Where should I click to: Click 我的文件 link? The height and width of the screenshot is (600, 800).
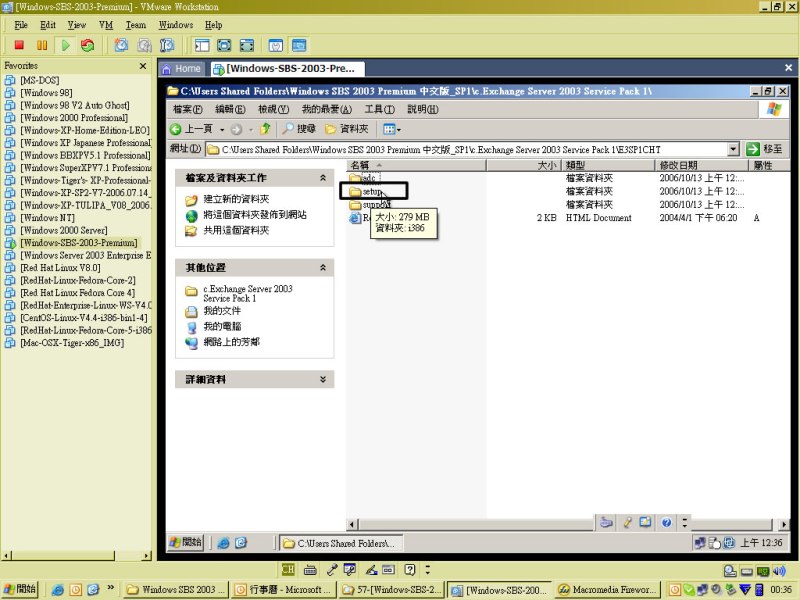click(x=222, y=311)
